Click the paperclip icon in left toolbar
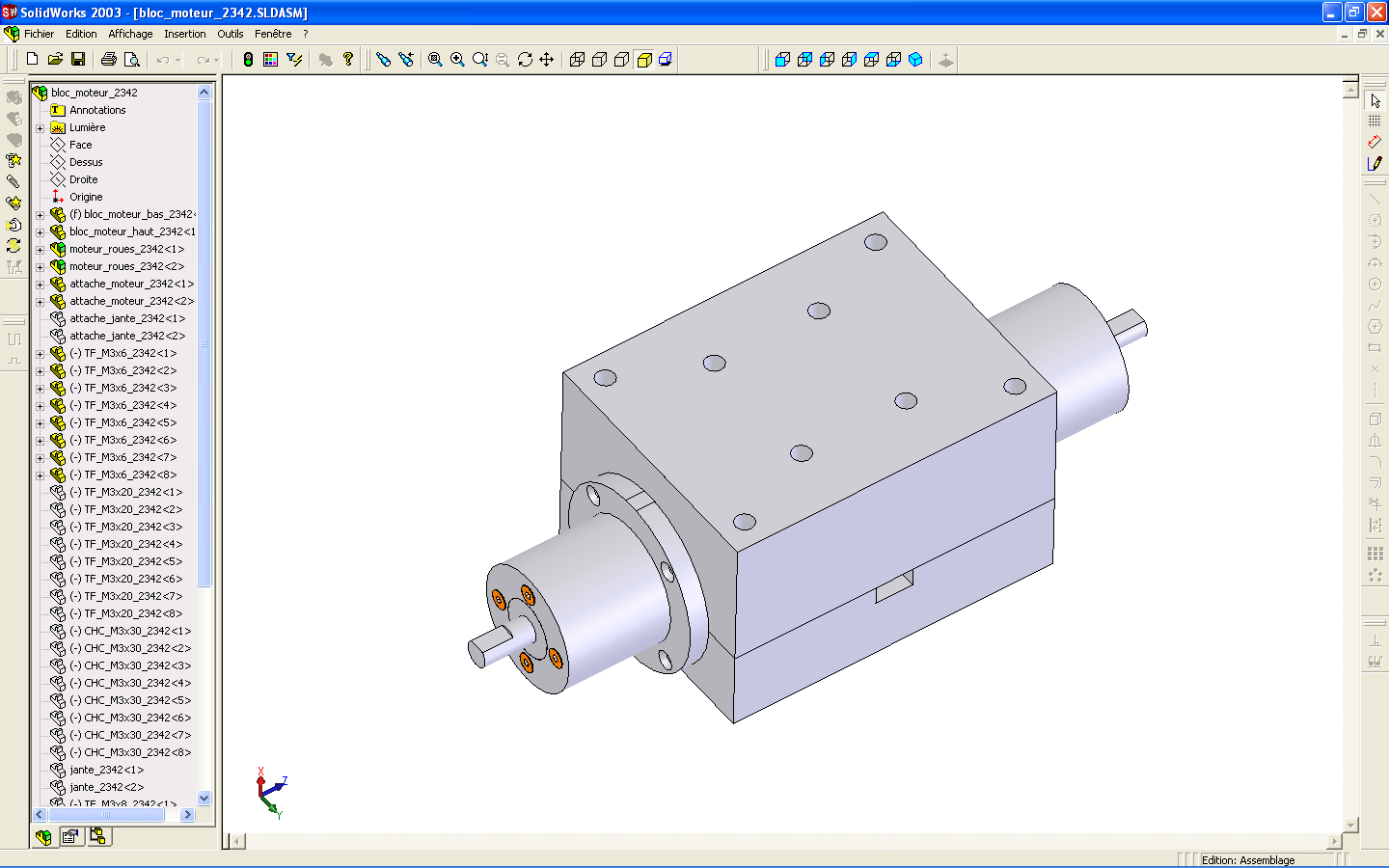 [14, 181]
